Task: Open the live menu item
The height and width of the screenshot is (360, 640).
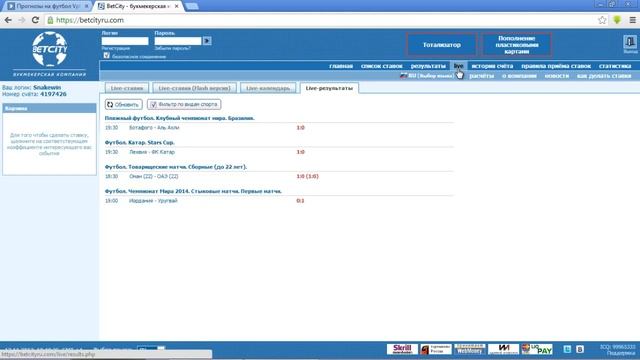Action: 458,66
